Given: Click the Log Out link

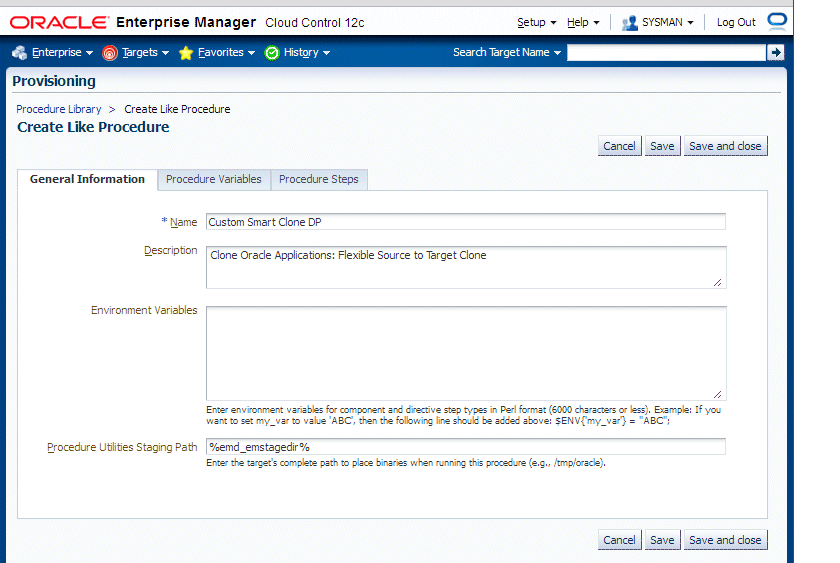Looking at the screenshot, I should 736,22.
